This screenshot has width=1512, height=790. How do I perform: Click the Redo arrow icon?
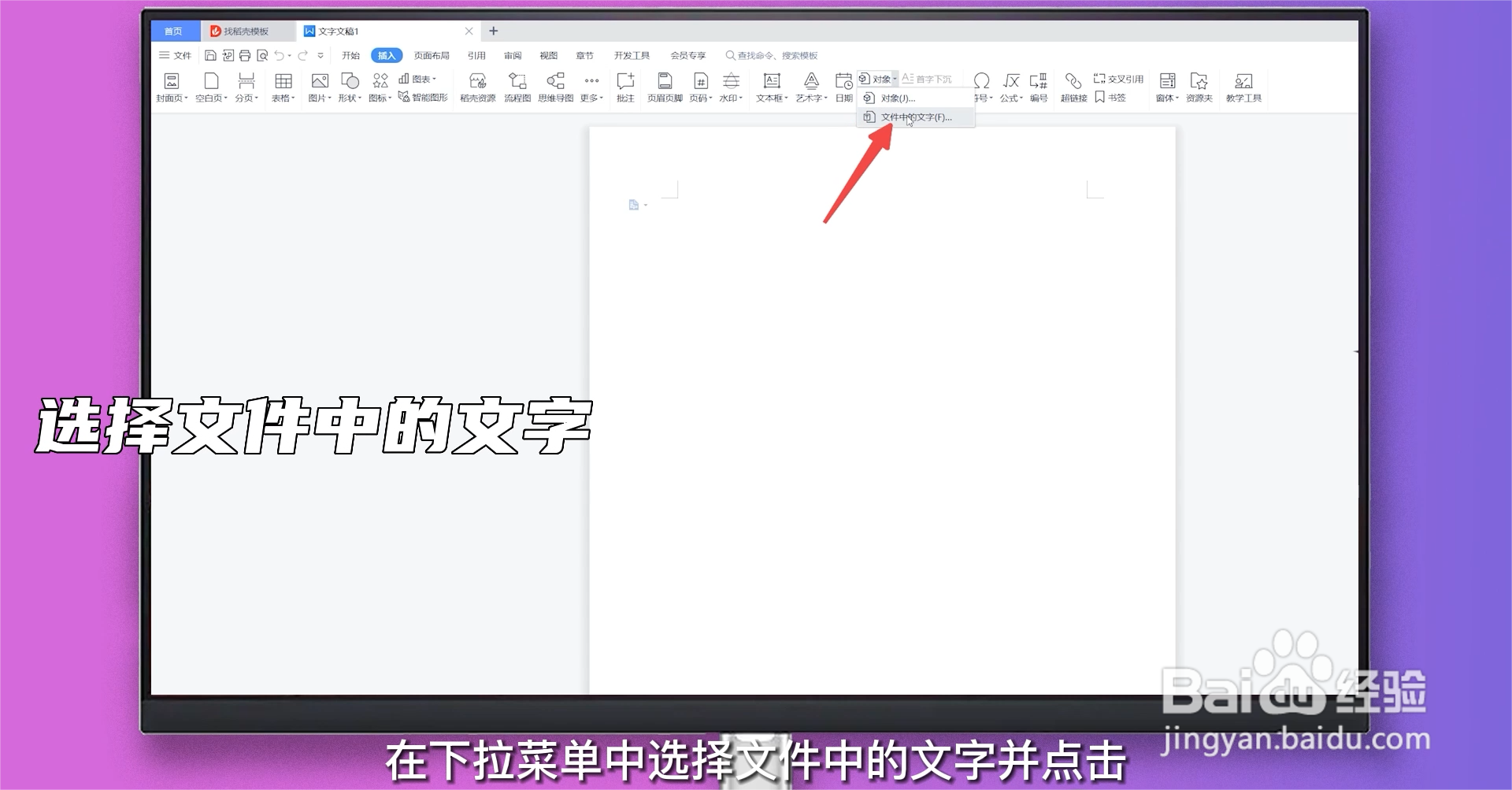302,55
